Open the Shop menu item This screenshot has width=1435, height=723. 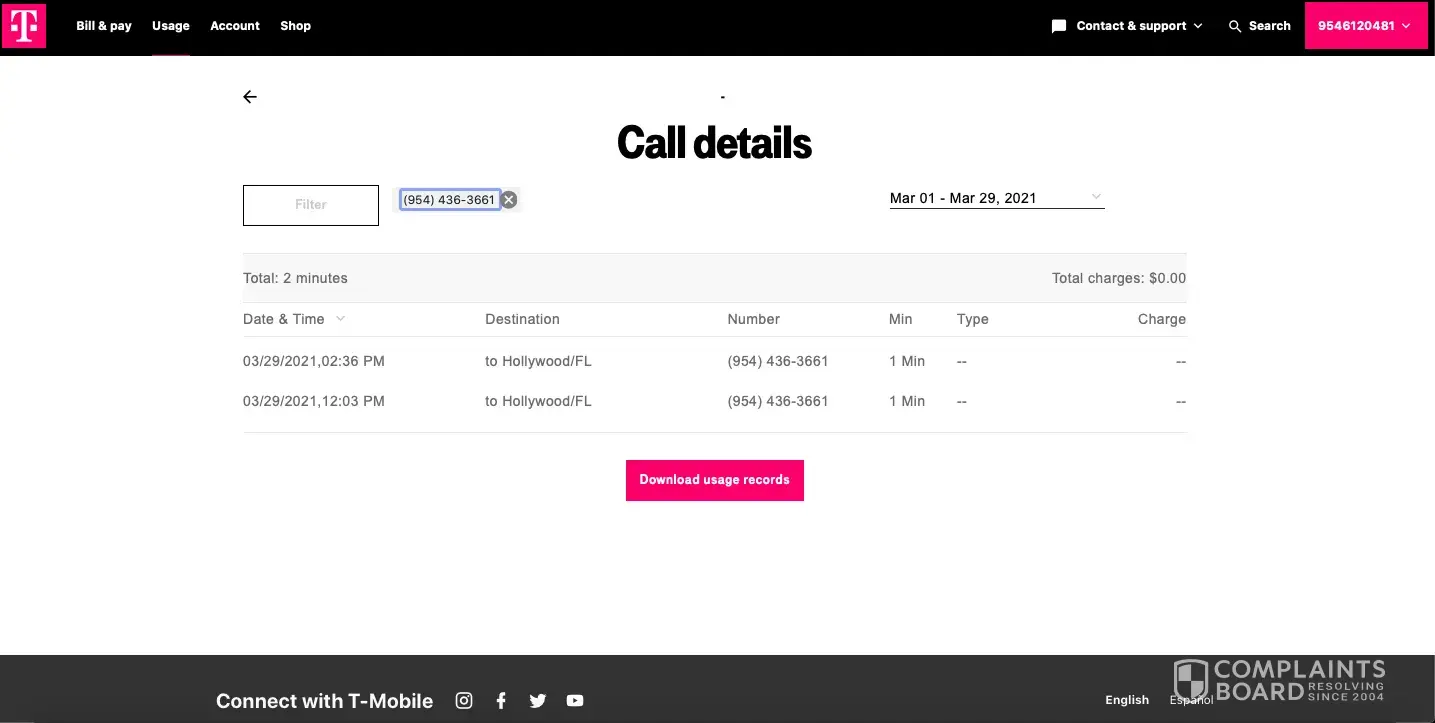coord(296,26)
